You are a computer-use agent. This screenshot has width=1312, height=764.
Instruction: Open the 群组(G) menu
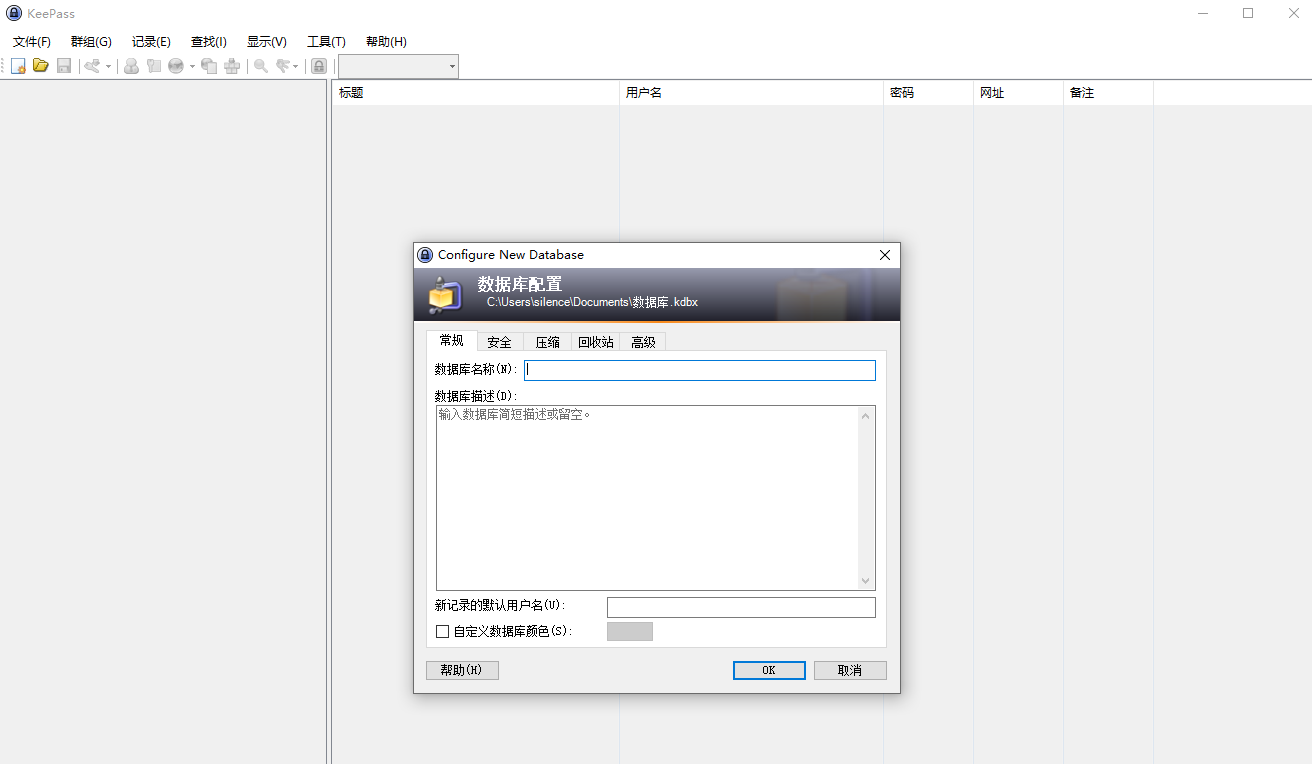91,42
